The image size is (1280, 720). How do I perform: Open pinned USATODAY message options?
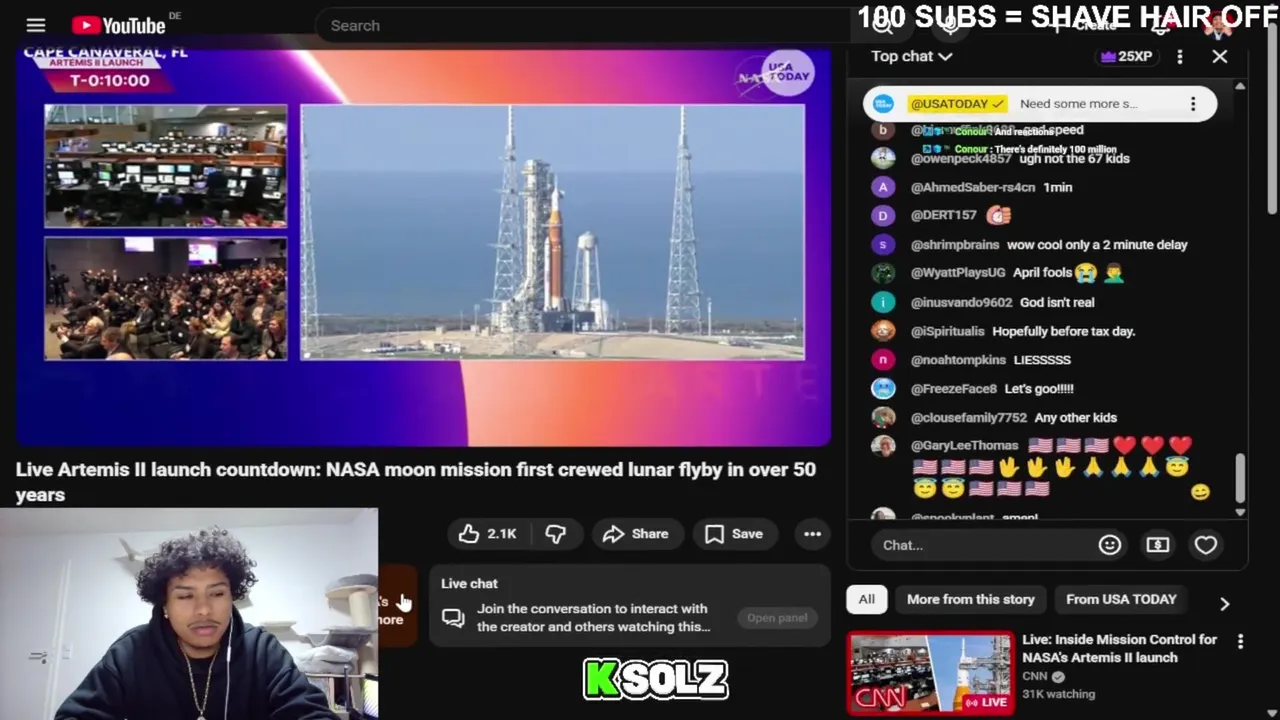pyautogui.click(x=1193, y=104)
